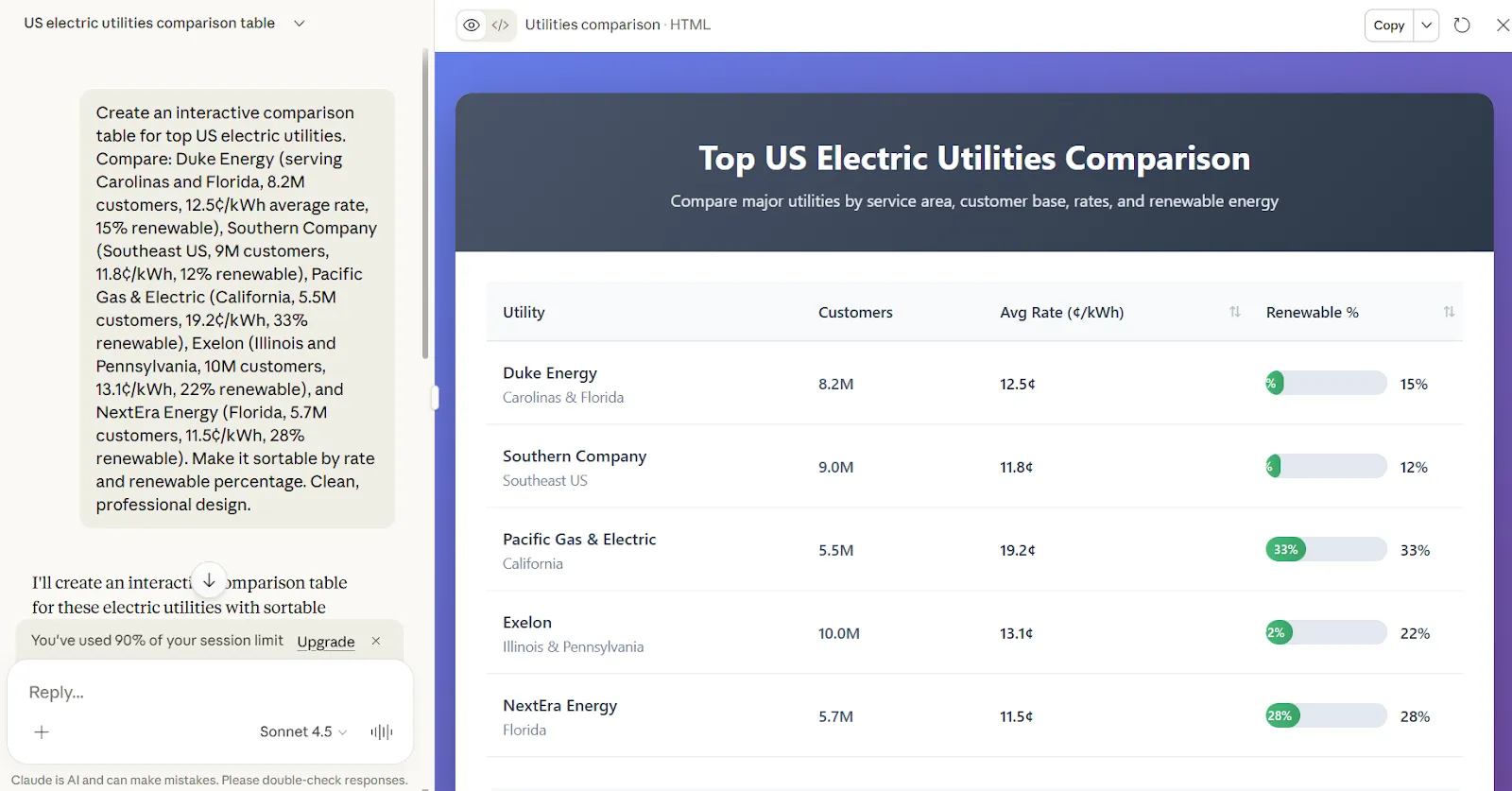Add attachment with plus icon
Viewport: 1512px width, 791px height.
42,732
